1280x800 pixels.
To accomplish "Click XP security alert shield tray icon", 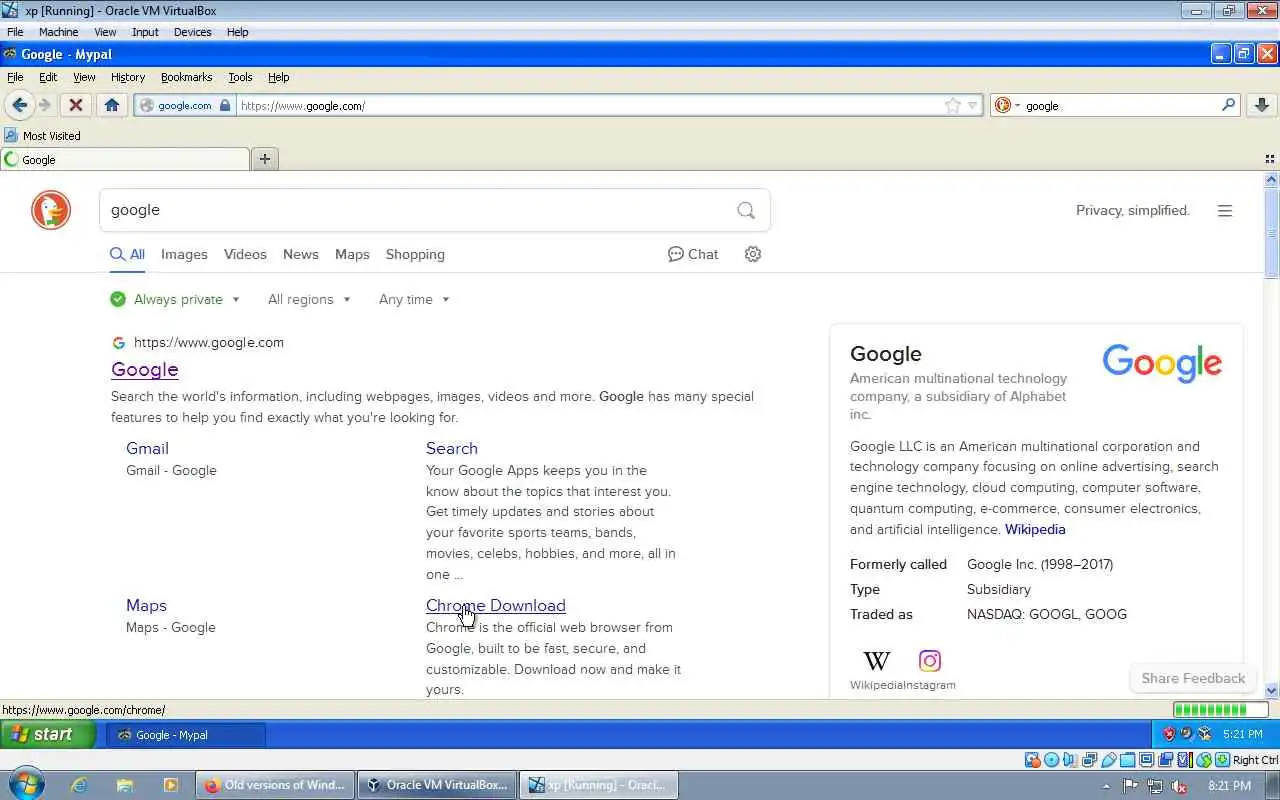I will coord(1168,734).
